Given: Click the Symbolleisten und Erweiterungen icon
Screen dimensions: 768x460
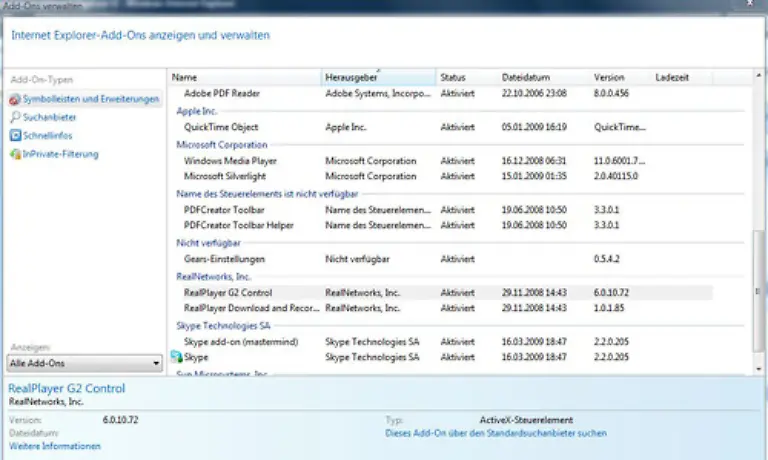Looking at the screenshot, I should [15, 99].
